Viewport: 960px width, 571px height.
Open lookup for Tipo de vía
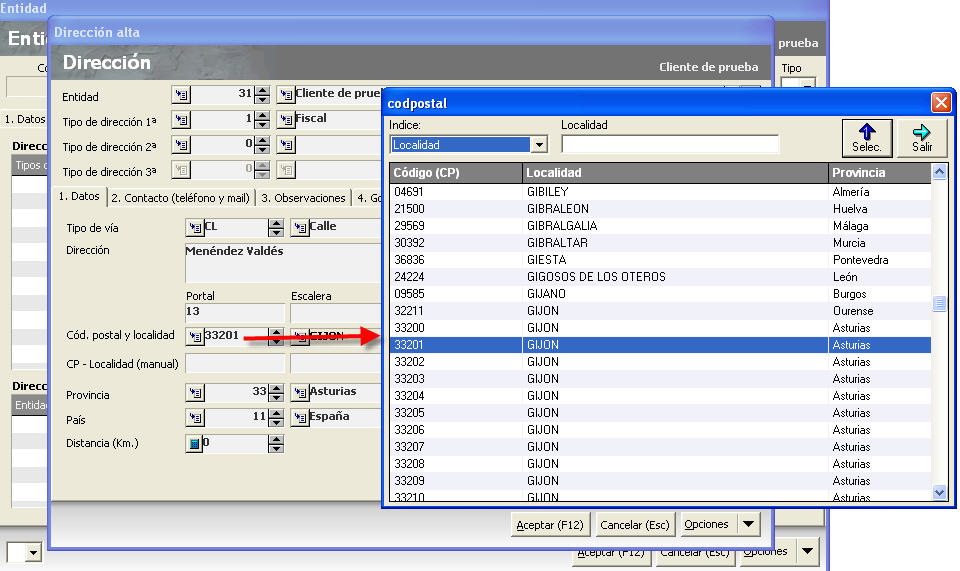[x=195, y=227]
